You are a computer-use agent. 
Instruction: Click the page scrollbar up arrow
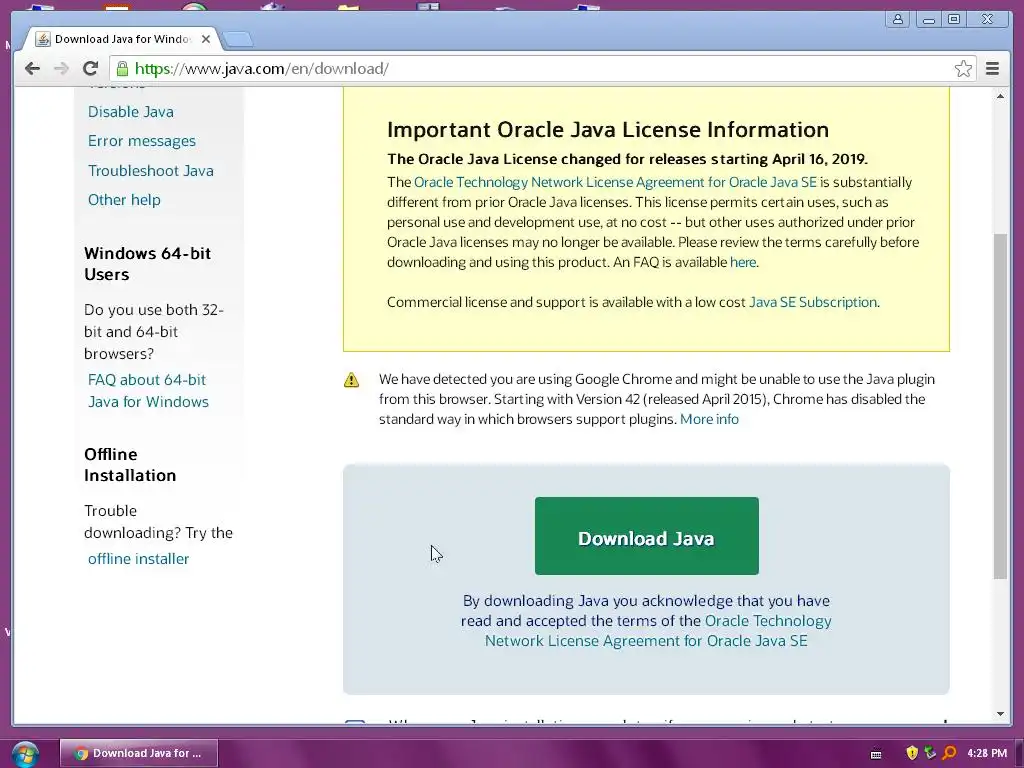coord(1000,96)
